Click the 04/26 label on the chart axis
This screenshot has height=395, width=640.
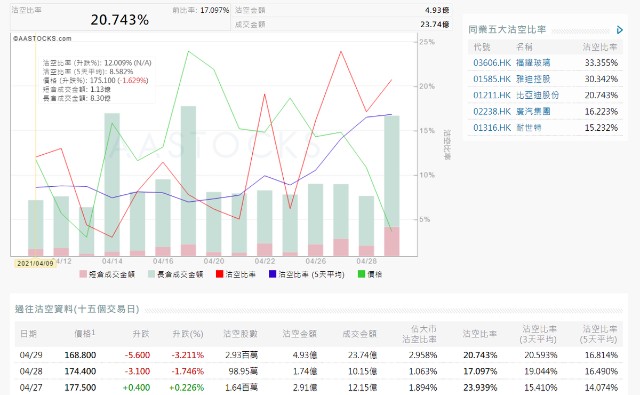(x=316, y=261)
